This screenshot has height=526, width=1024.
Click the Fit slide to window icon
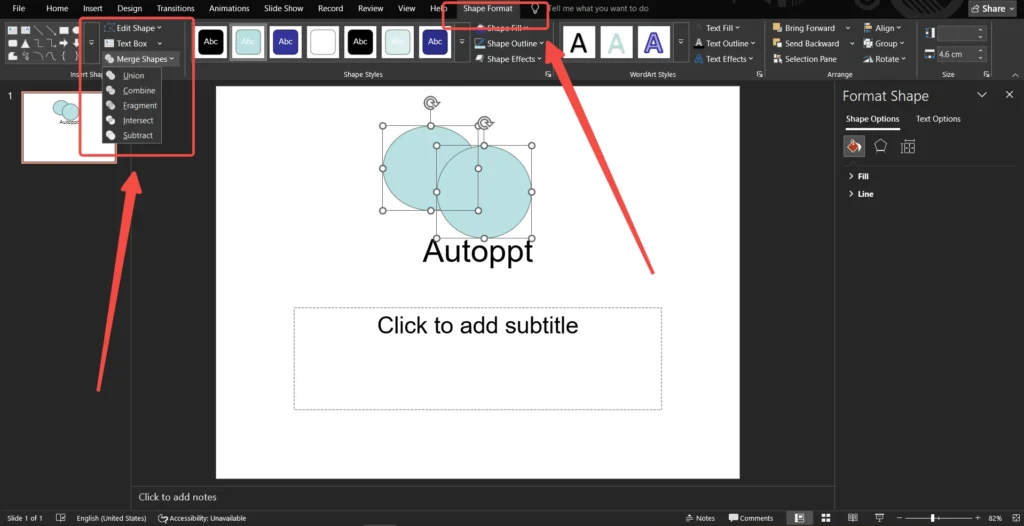click(1014, 518)
